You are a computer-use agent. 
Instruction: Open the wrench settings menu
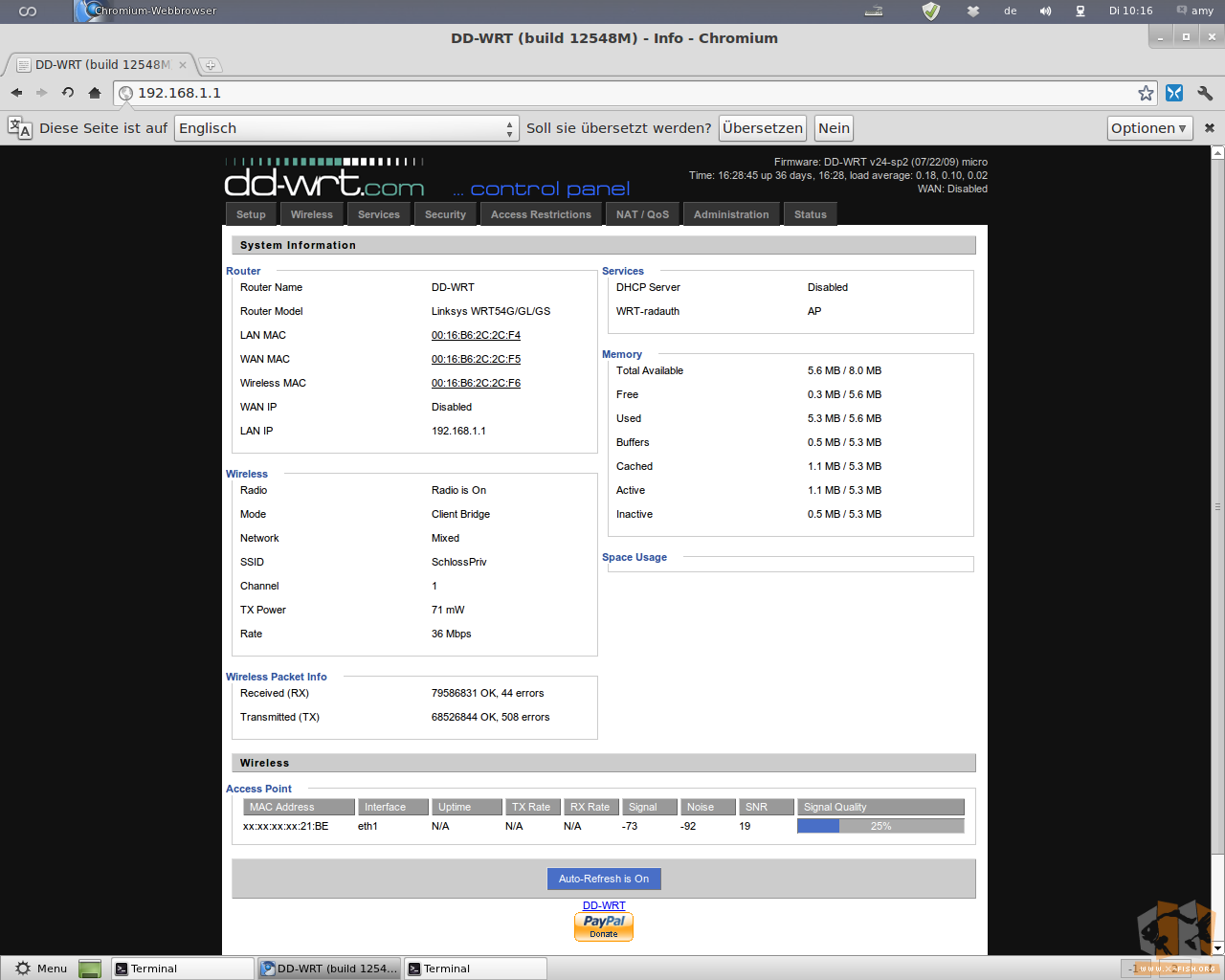1205,93
